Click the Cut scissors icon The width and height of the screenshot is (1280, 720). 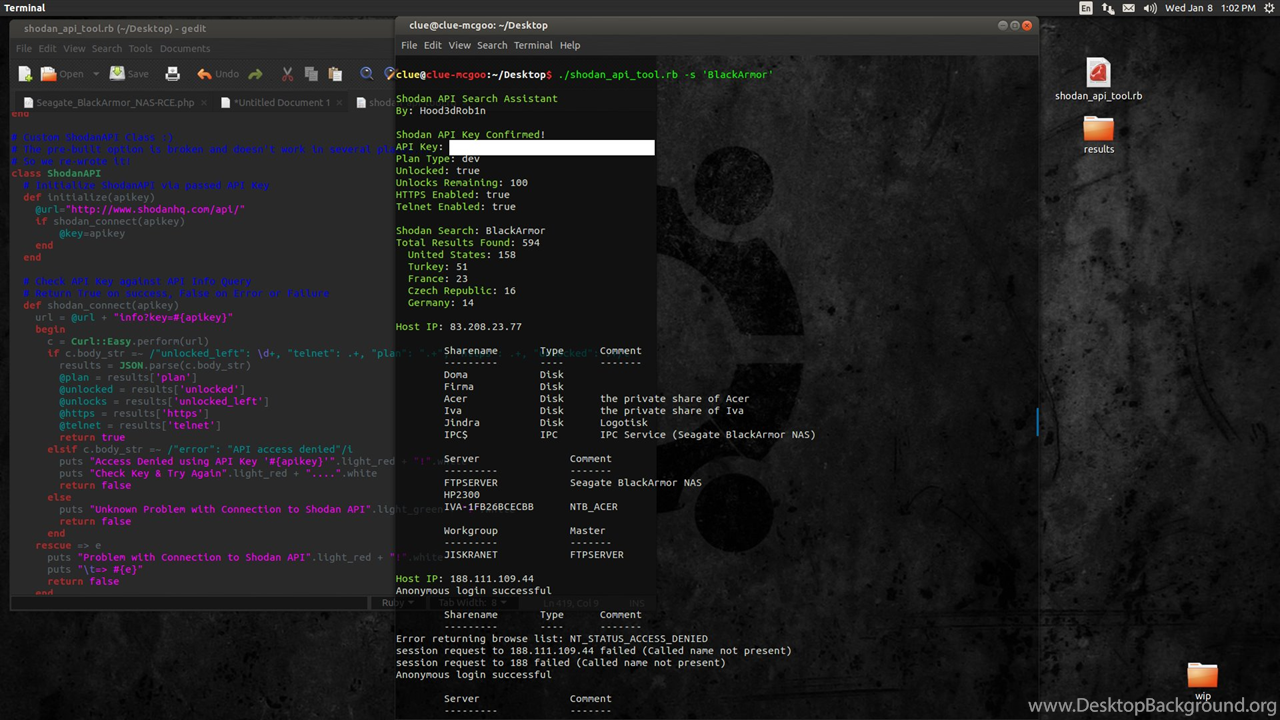coord(287,74)
